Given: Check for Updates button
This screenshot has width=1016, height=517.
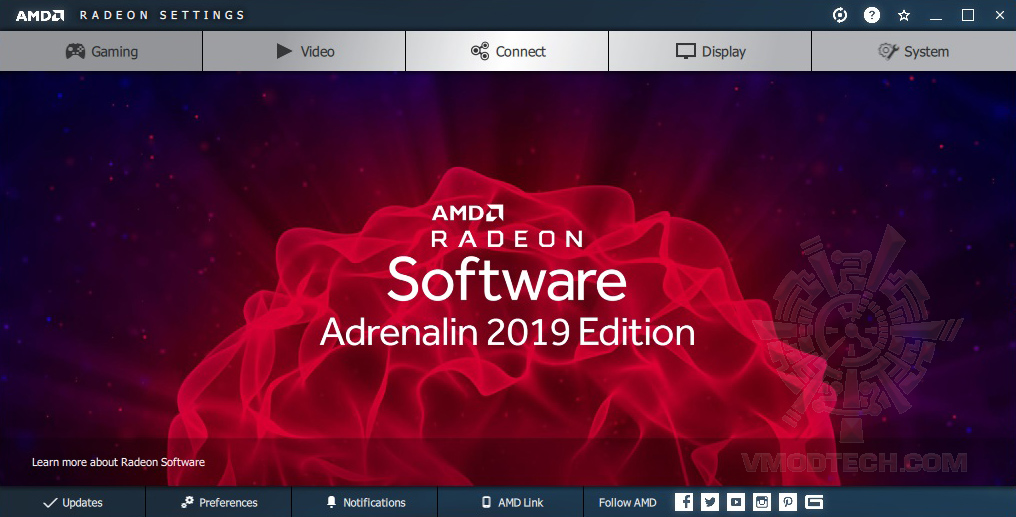Looking at the screenshot, I should pyautogui.click(x=73, y=502).
